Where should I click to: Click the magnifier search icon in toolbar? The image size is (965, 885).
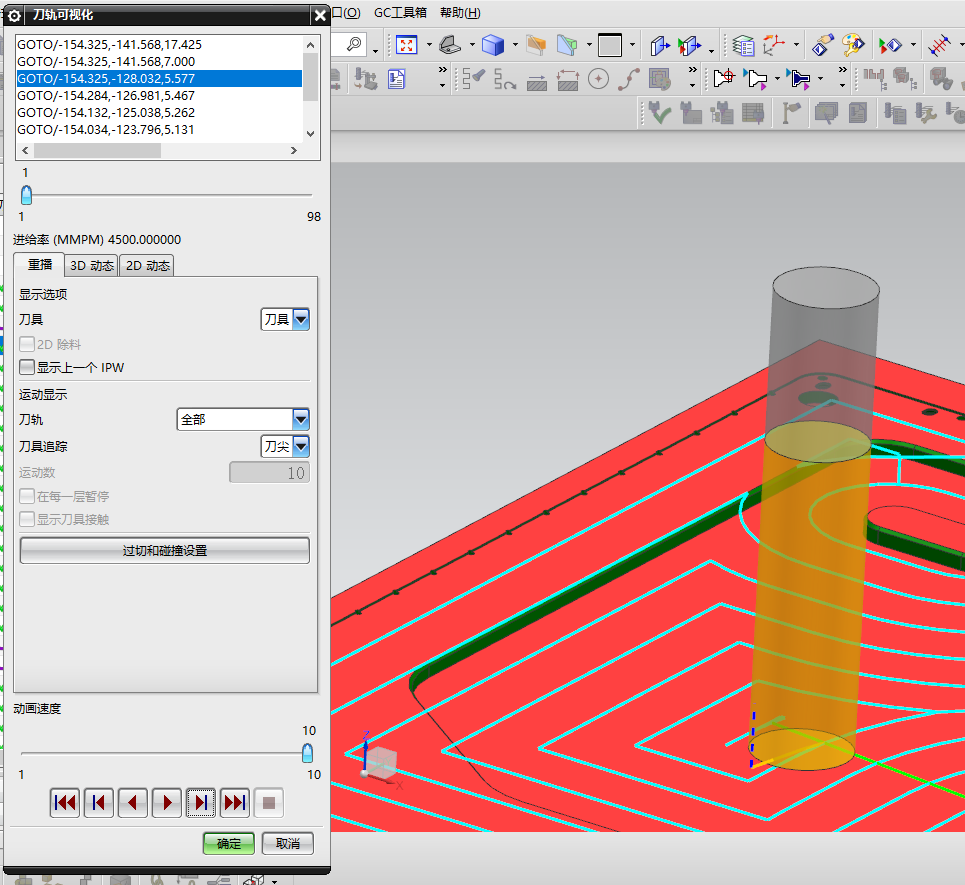point(354,45)
